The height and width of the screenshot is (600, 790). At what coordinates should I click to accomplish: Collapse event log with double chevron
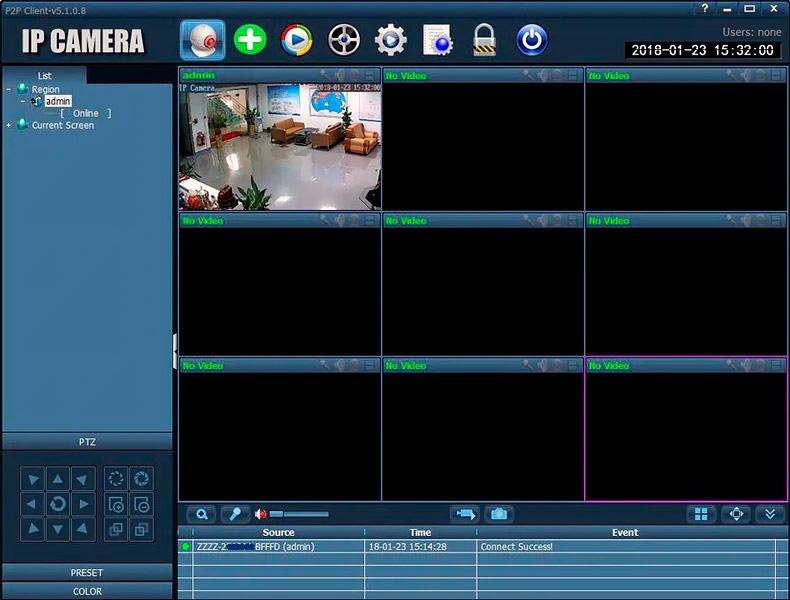[x=770, y=514]
